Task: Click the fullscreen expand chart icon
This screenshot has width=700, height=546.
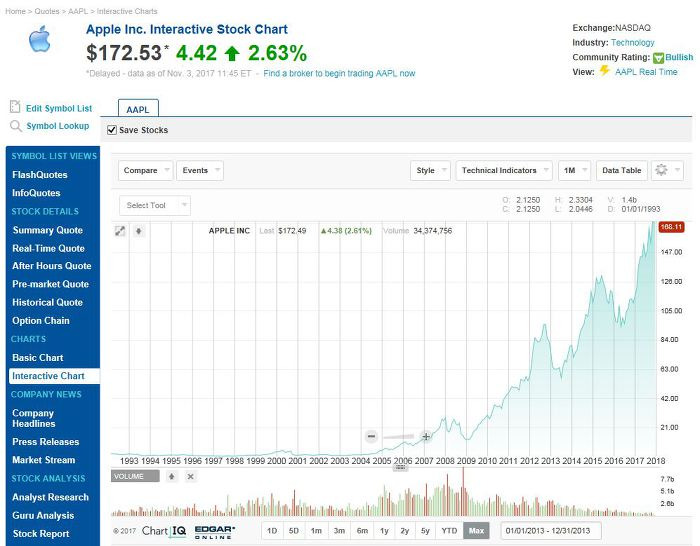Action: click(x=120, y=231)
